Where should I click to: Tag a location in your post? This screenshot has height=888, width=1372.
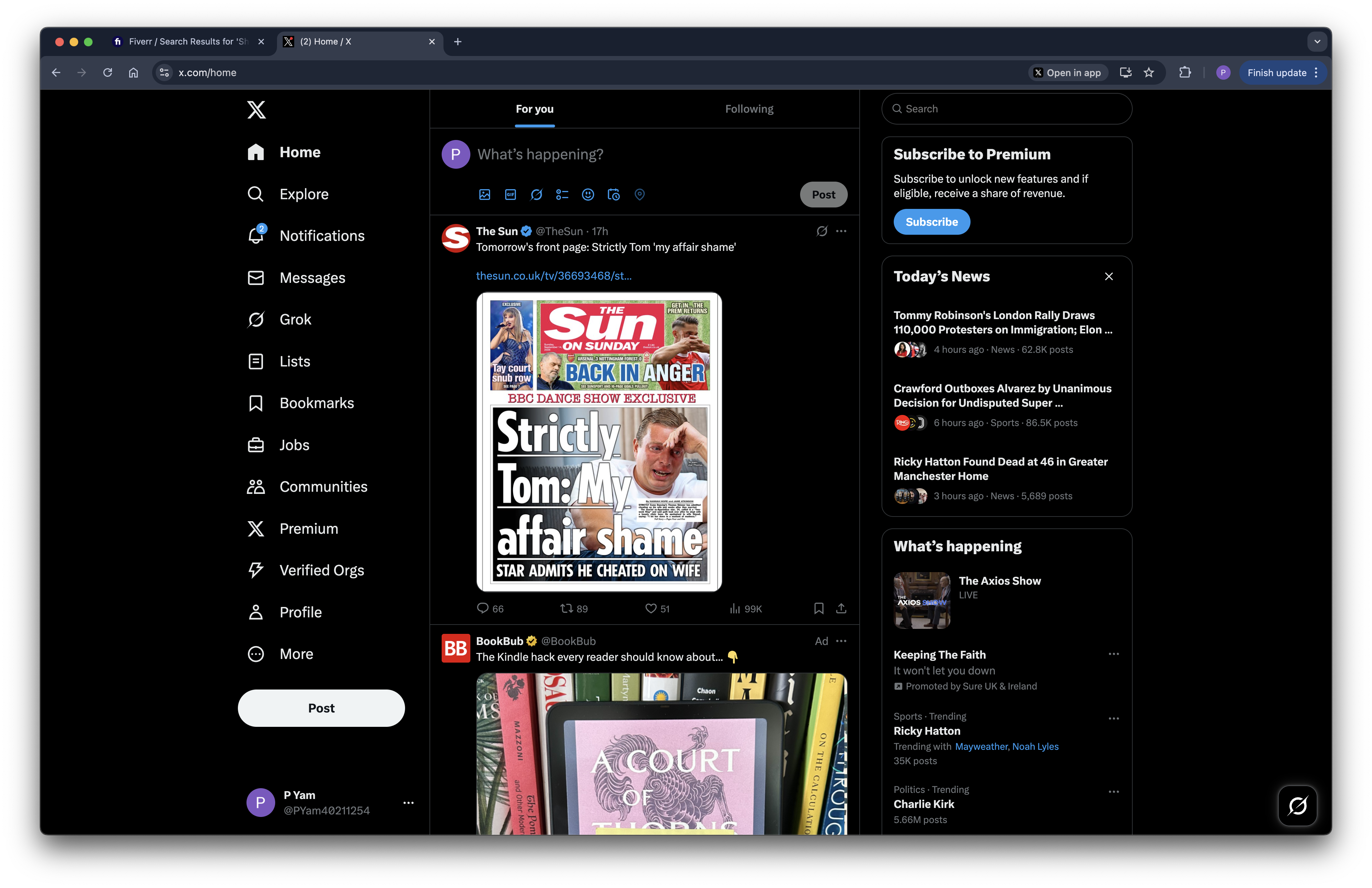pyautogui.click(x=639, y=195)
